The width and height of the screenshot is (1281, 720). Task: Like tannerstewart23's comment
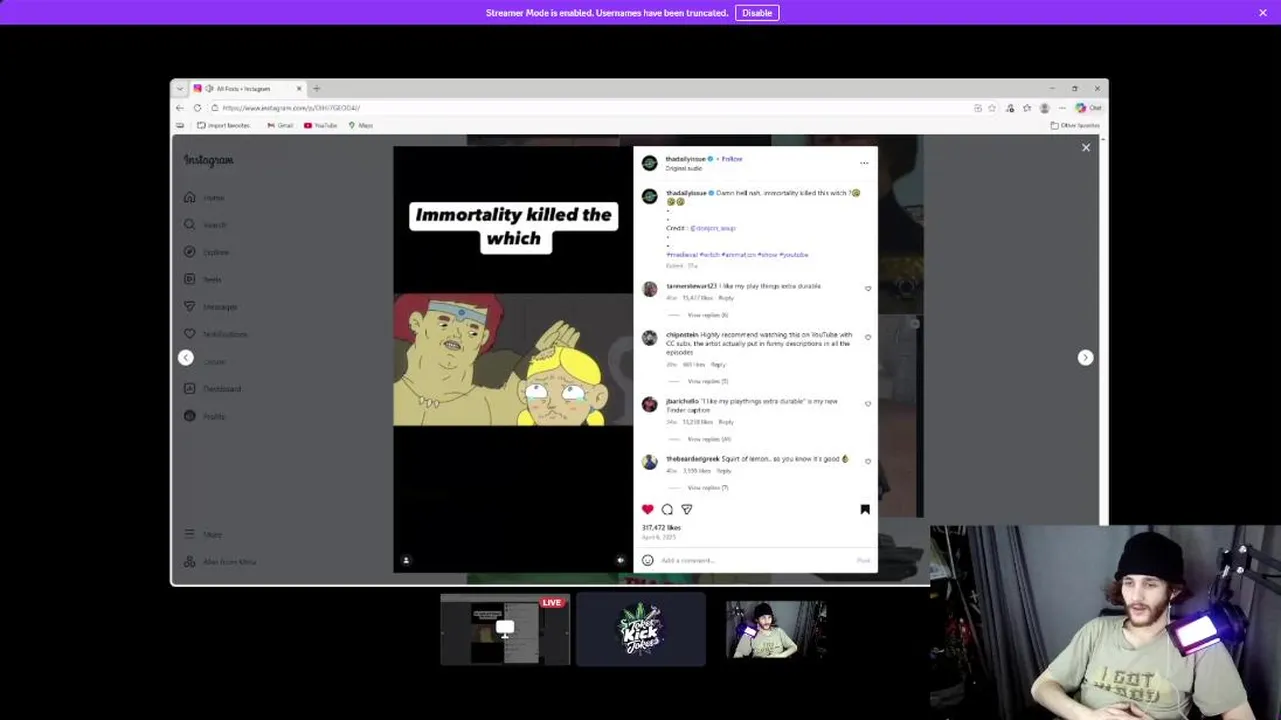coord(868,289)
